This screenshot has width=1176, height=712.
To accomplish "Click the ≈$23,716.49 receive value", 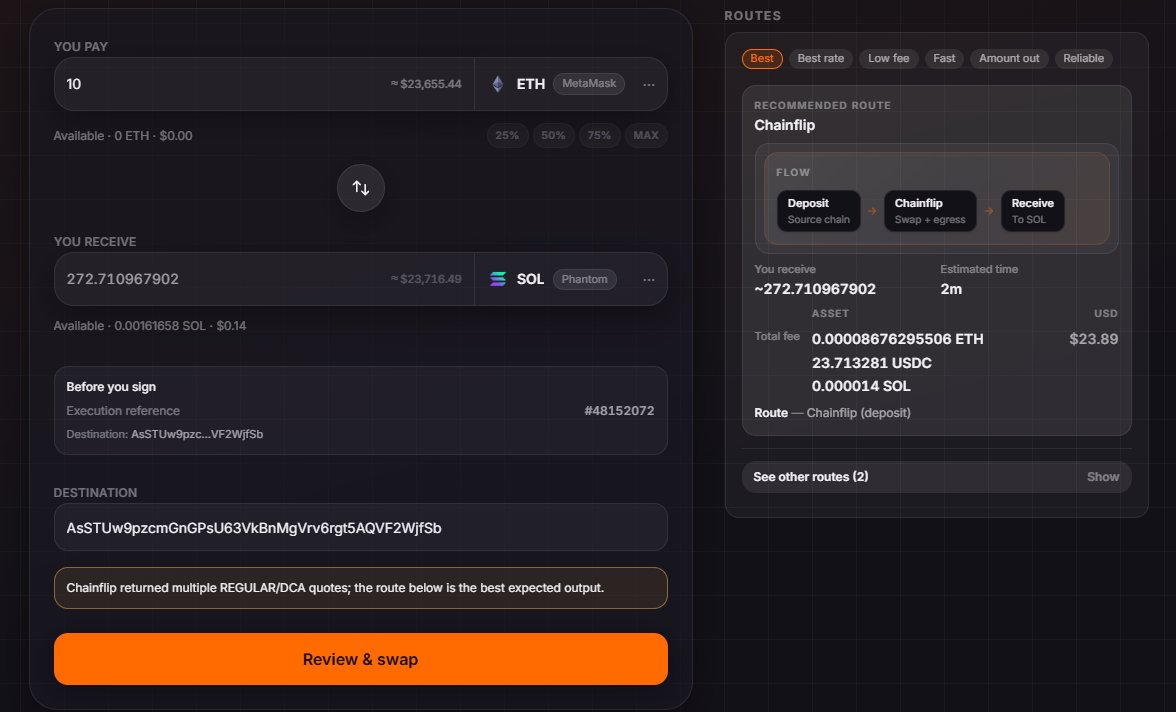I will click(426, 279).
